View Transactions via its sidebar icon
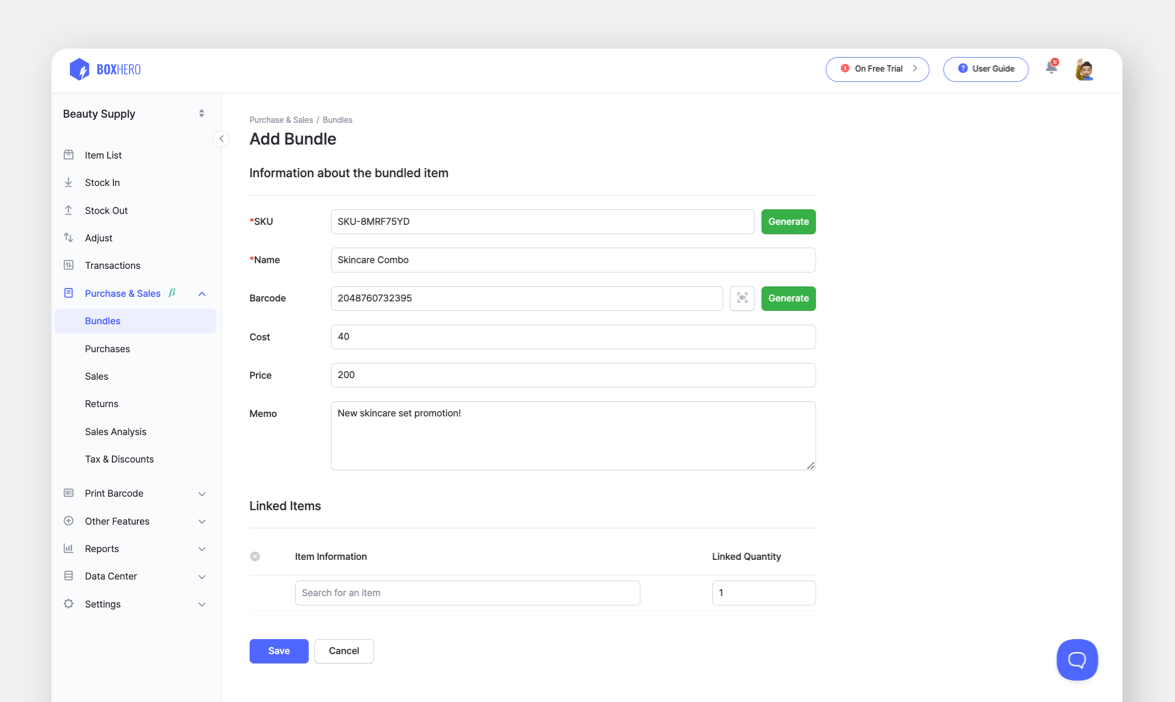This screenshot has width=1175, height=702. coord(68,265)
